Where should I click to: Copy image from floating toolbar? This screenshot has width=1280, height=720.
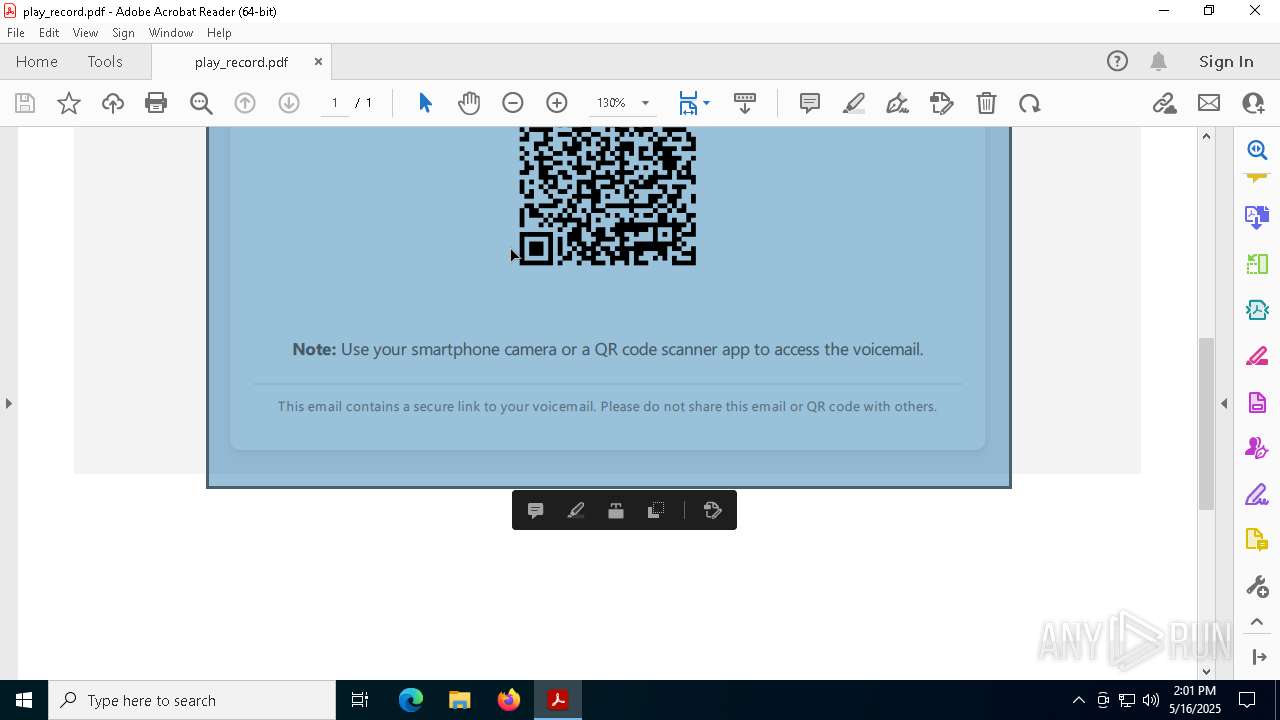pyautogui.click(x=656, y=510)
